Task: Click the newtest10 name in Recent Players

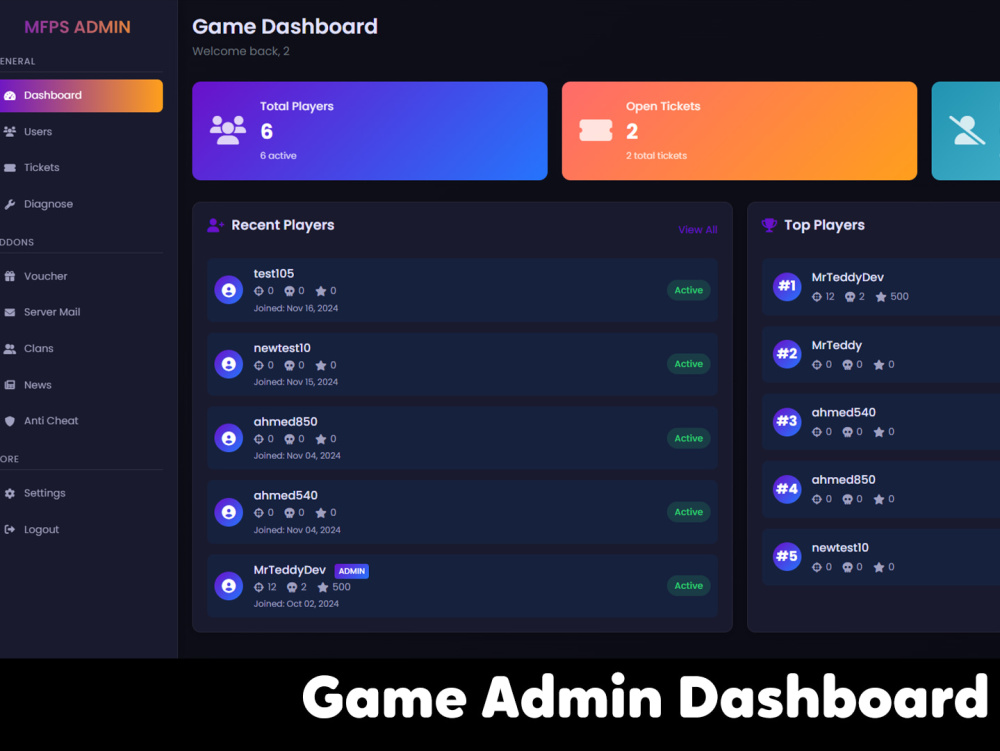Action: pyautogui.click(x=282, y=348)
